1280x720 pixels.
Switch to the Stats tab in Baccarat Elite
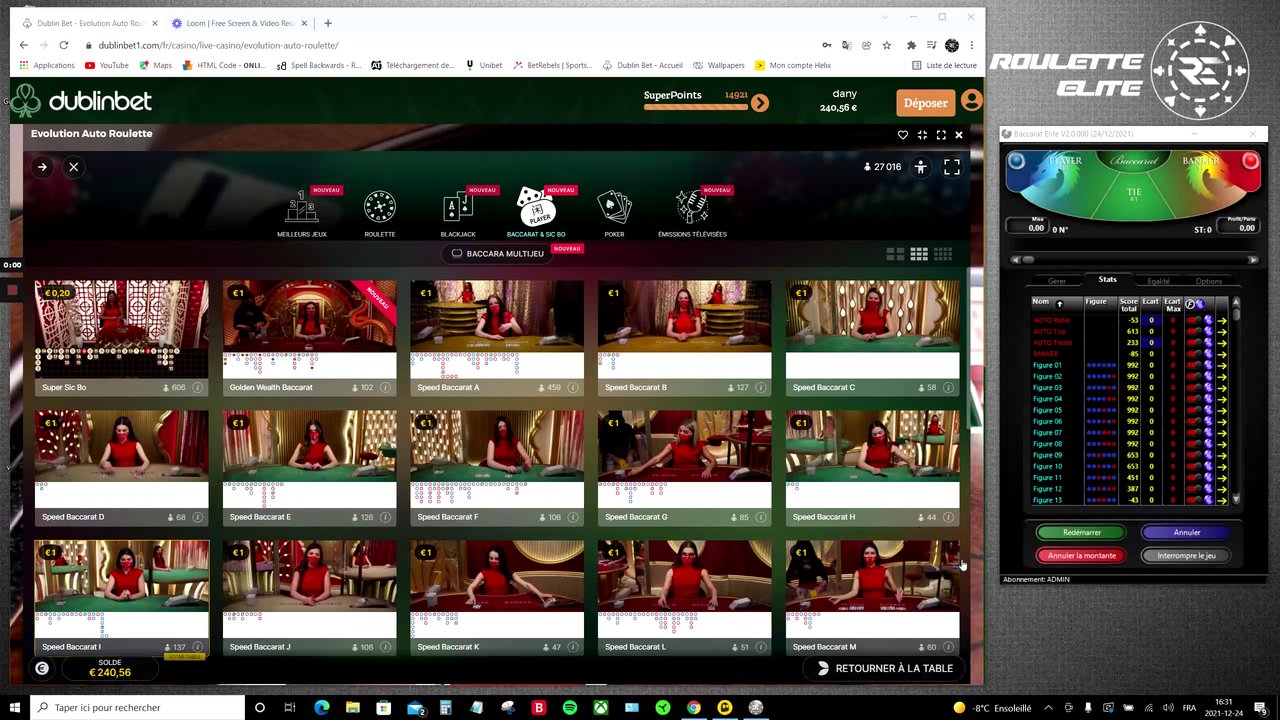click(x=1107, y=280)
